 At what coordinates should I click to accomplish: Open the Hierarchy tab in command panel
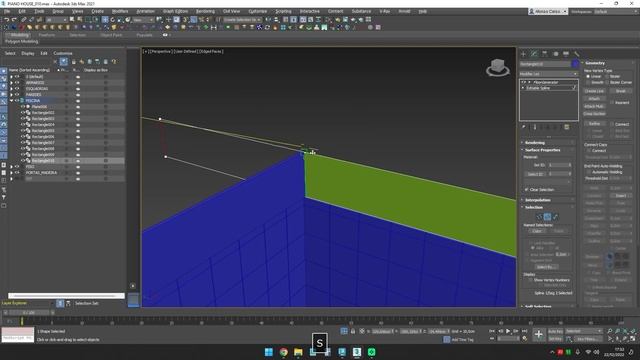pos(544,54)
